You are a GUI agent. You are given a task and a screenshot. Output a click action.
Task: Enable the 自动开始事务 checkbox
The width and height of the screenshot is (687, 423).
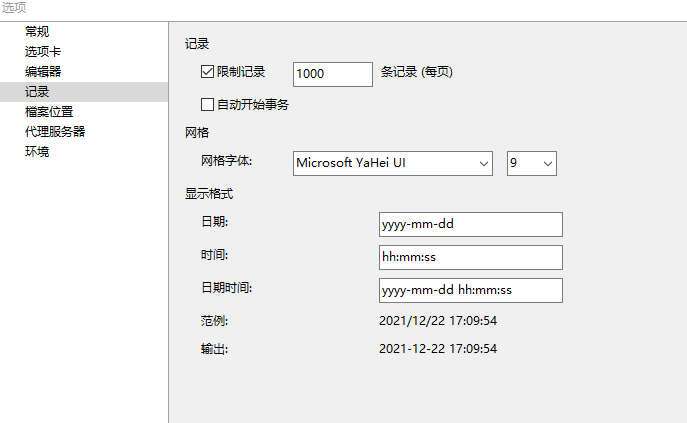[208, 104]
